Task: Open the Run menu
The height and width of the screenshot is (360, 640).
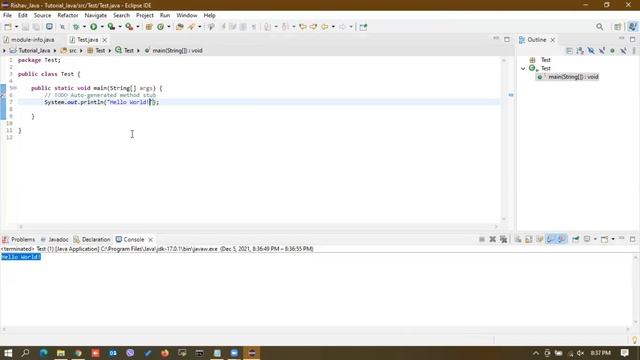Action: 165,16
